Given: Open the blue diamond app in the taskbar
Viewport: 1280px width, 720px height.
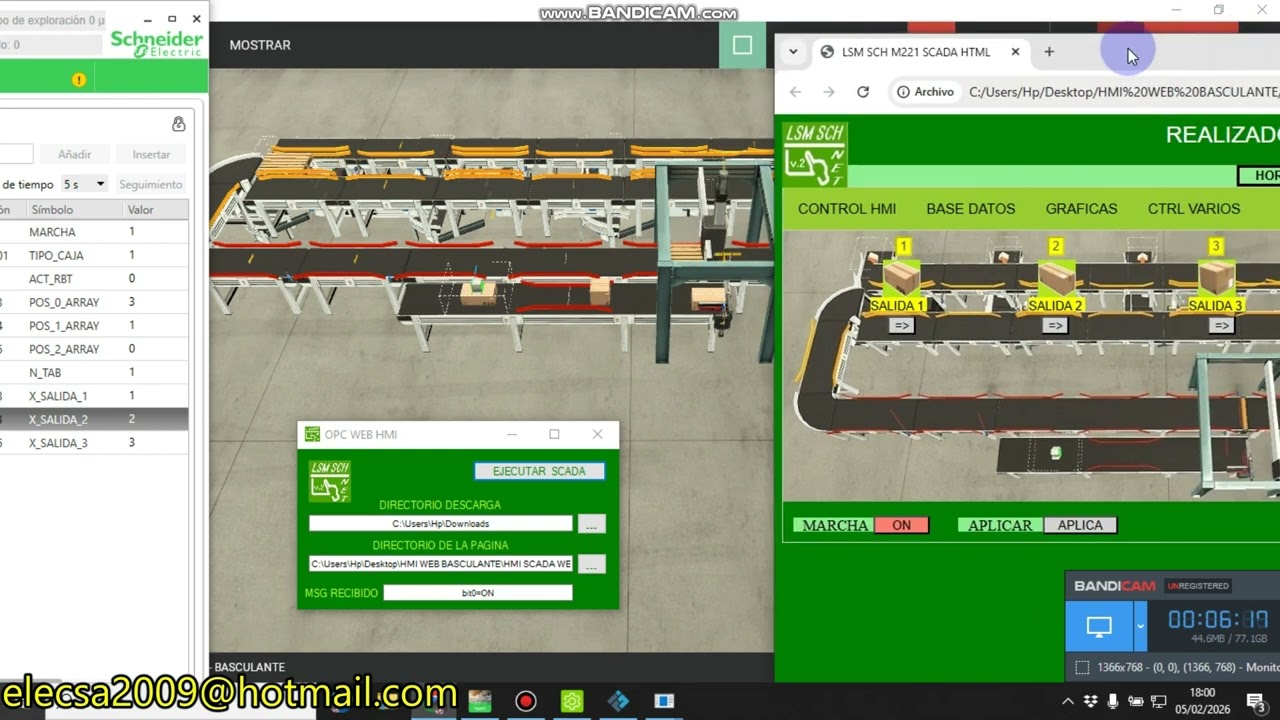Looking at the screenshot, I should tap(618, 701).
